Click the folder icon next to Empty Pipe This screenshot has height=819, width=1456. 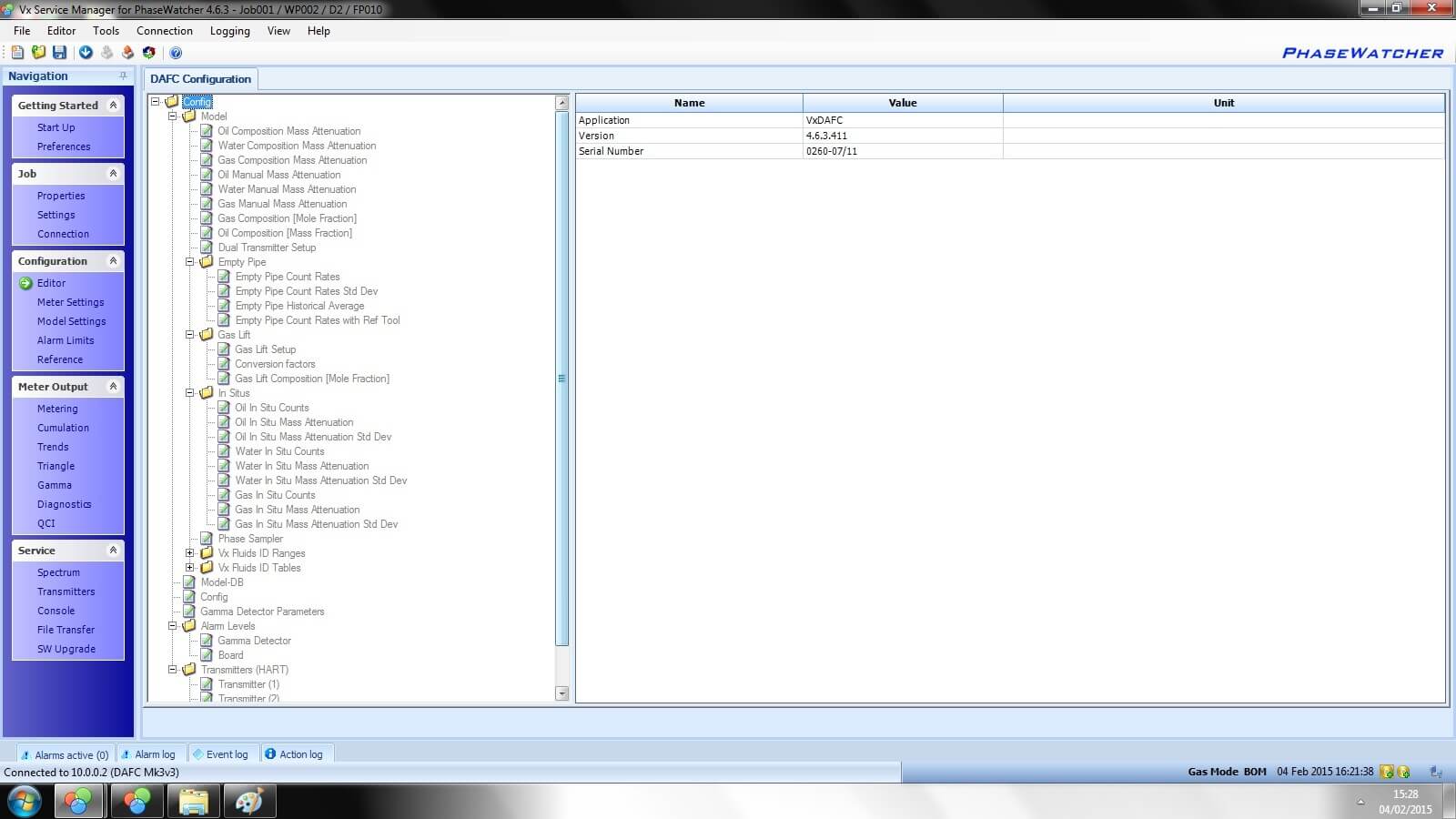[207, 262]
